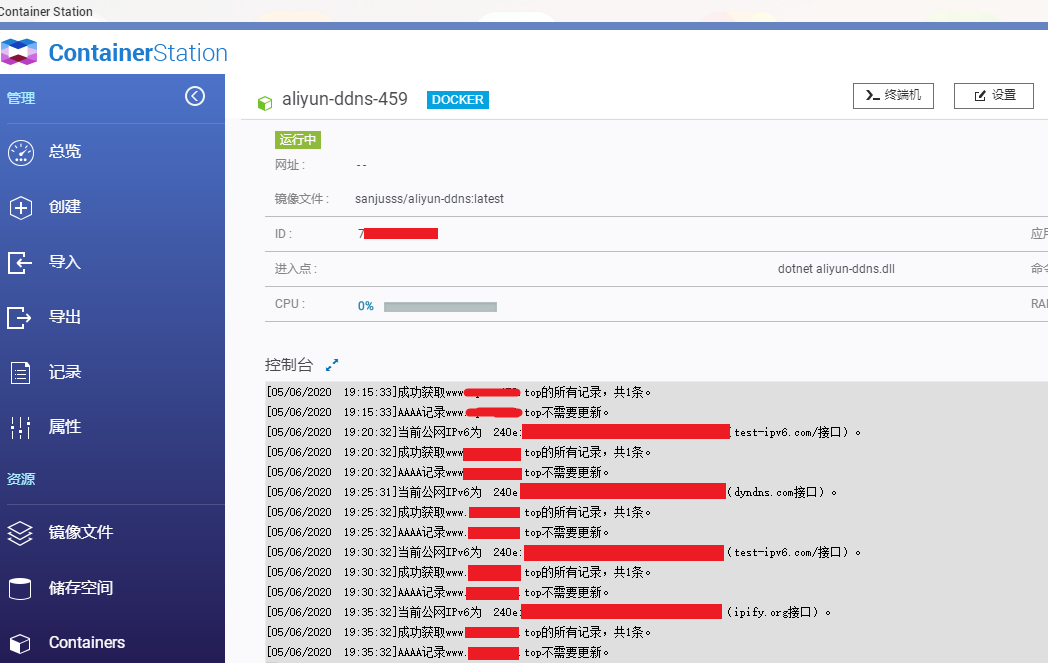
Task: Click the image name sanjusss/aliyun-ddns:latest
Action: (x=429, y=199)
